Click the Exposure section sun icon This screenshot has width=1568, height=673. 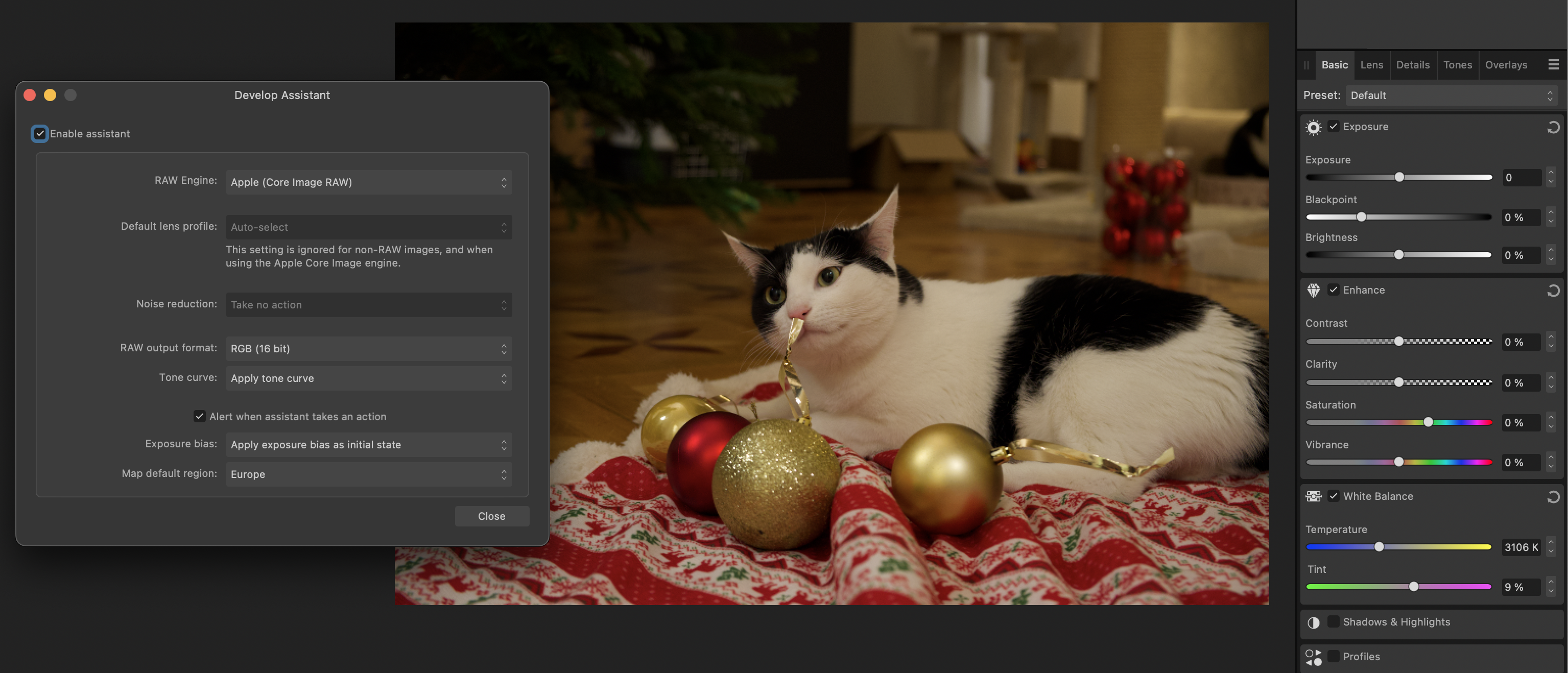point(1314,127)
